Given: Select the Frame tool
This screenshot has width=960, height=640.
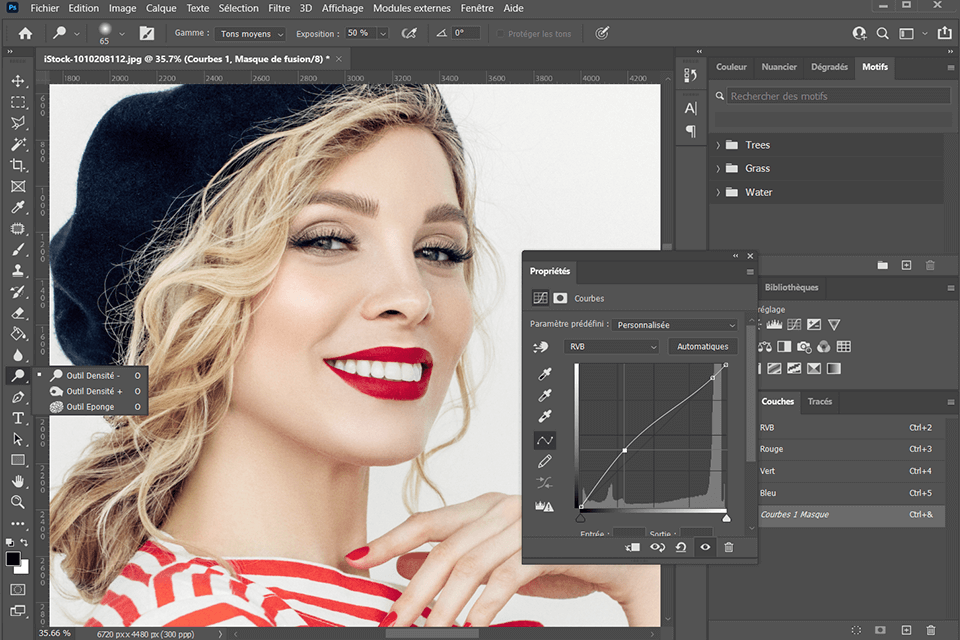Looking at the screenshot, I should click(x=18, y=186).
